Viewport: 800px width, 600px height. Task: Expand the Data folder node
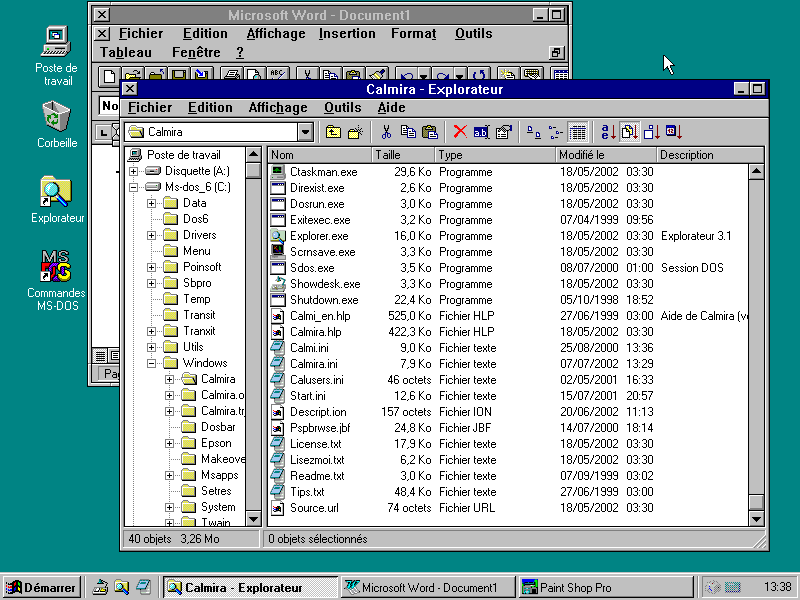point(152,203)
